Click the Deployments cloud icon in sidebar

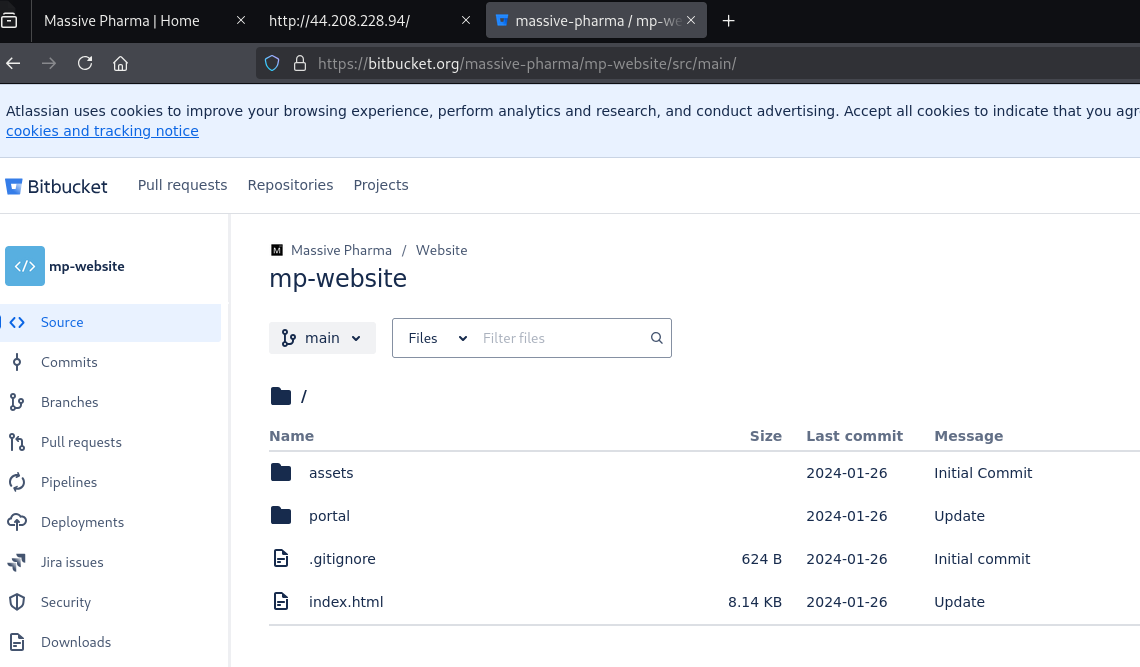[x=17, y=522]
